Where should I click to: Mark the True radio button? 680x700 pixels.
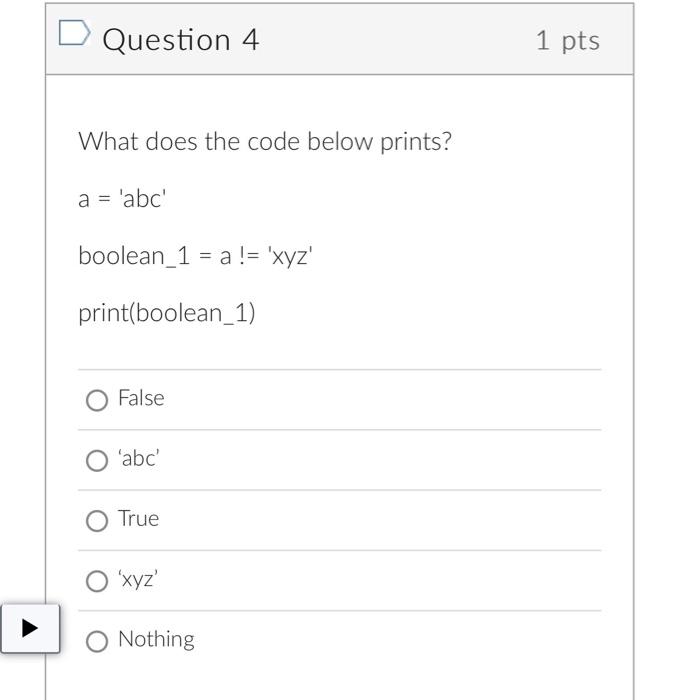pos(97,521)
